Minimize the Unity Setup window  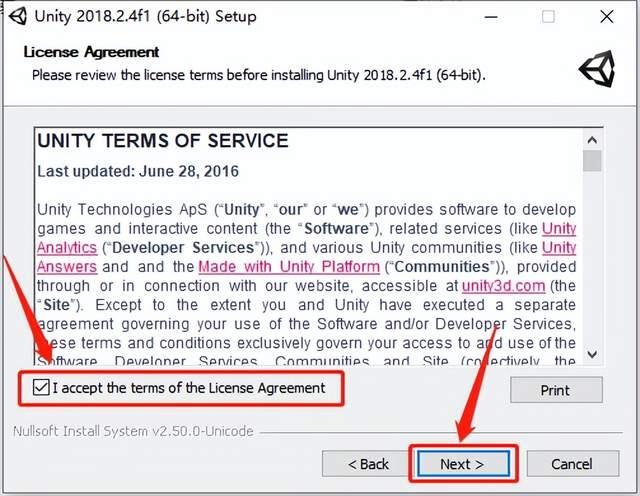tap(491, 17)
